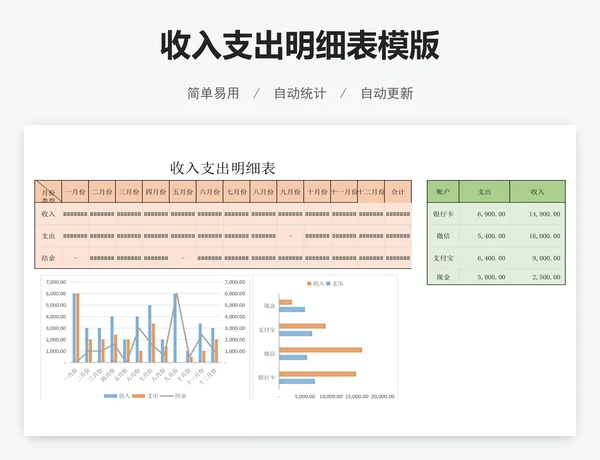The image size is (600, 460).
Task: Click the 月份/类型 diagonal corner header cell
Action: [48, 192]
